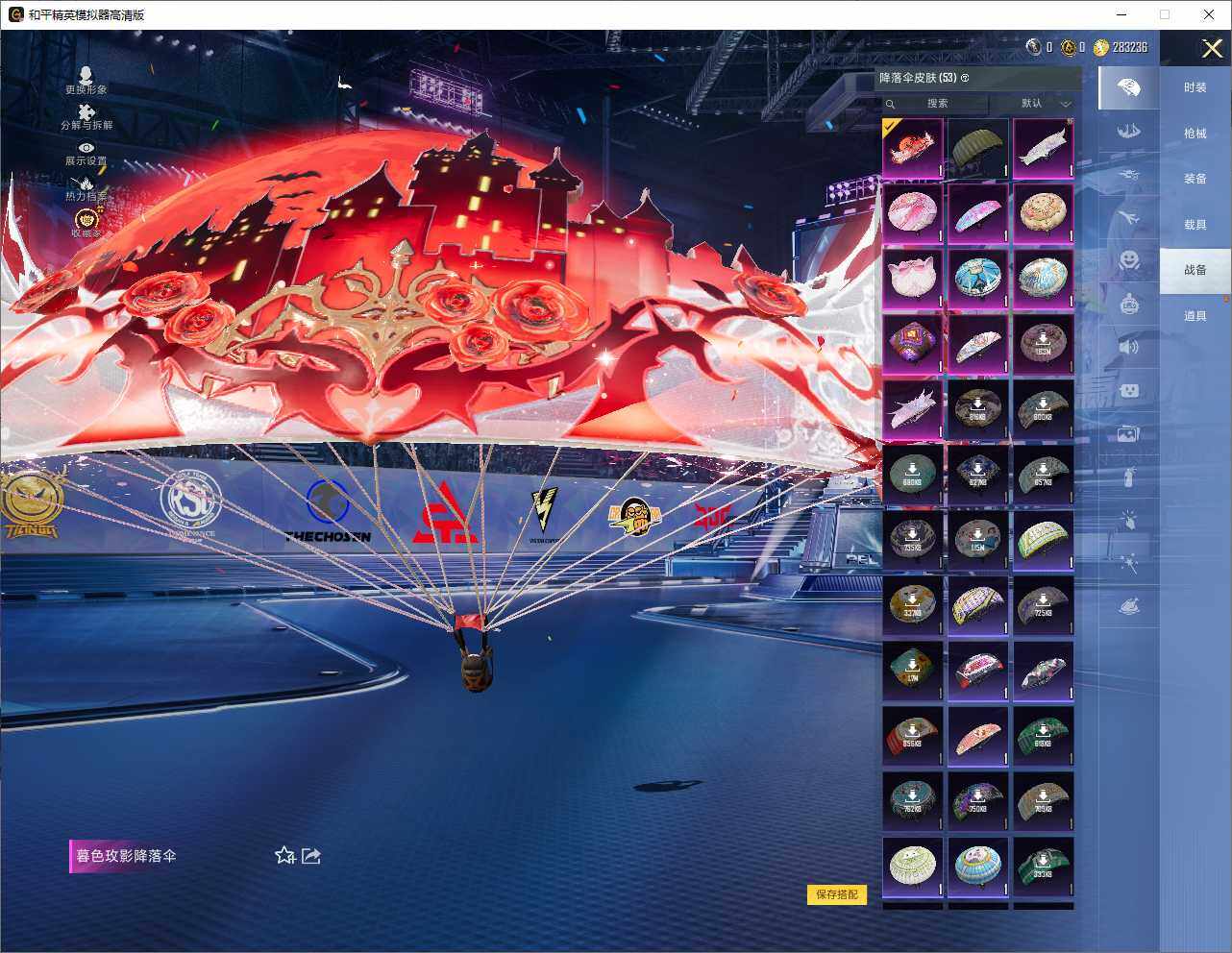This screenshot has height=953, width=1232.
Task: Select the square face mask sidebar icon
Action: point(1129,390)
